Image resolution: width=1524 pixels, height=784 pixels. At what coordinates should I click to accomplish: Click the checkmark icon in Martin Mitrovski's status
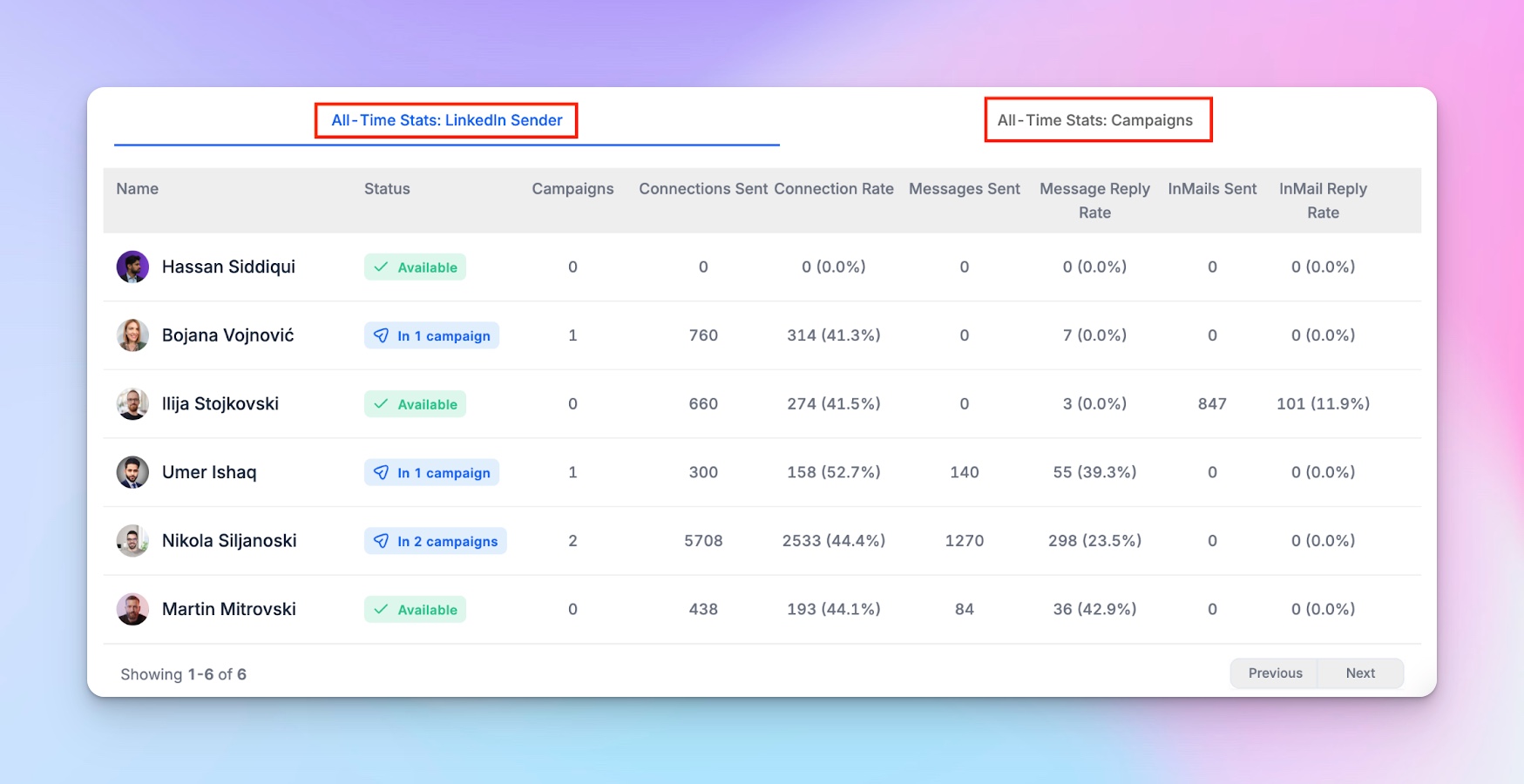coord(381,609)
